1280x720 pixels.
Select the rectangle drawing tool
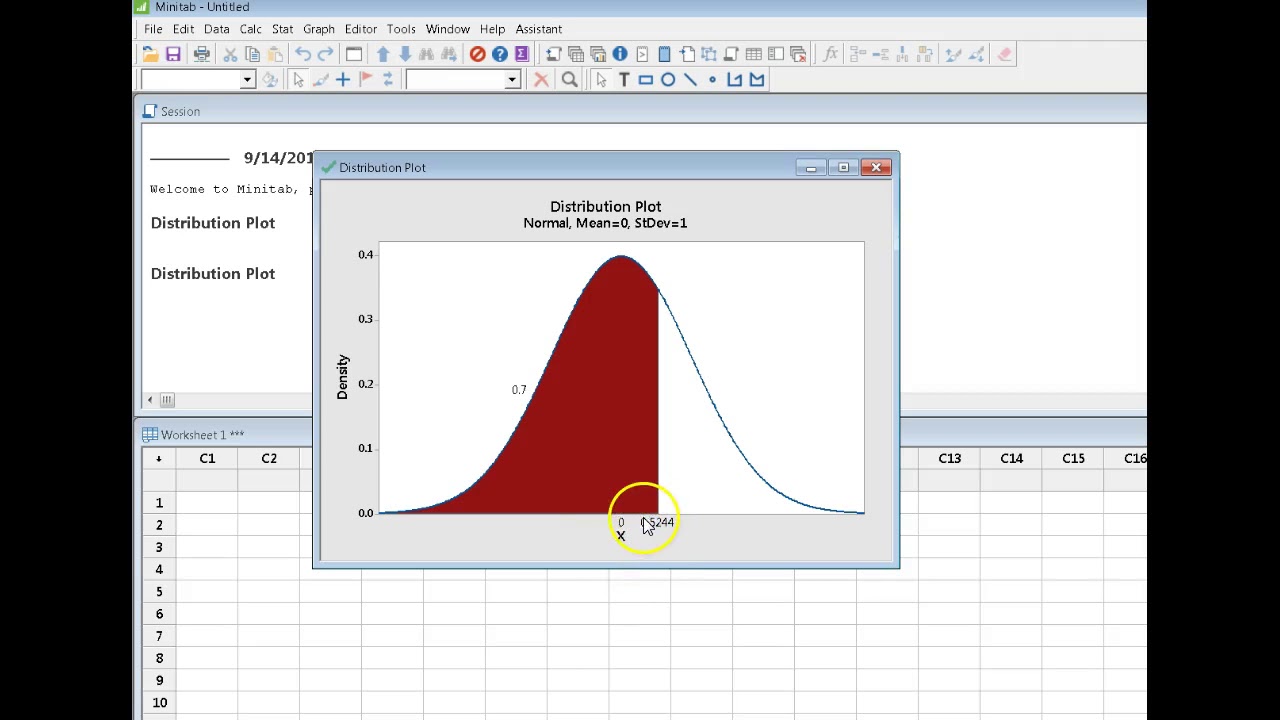click(x=646, y=80)
